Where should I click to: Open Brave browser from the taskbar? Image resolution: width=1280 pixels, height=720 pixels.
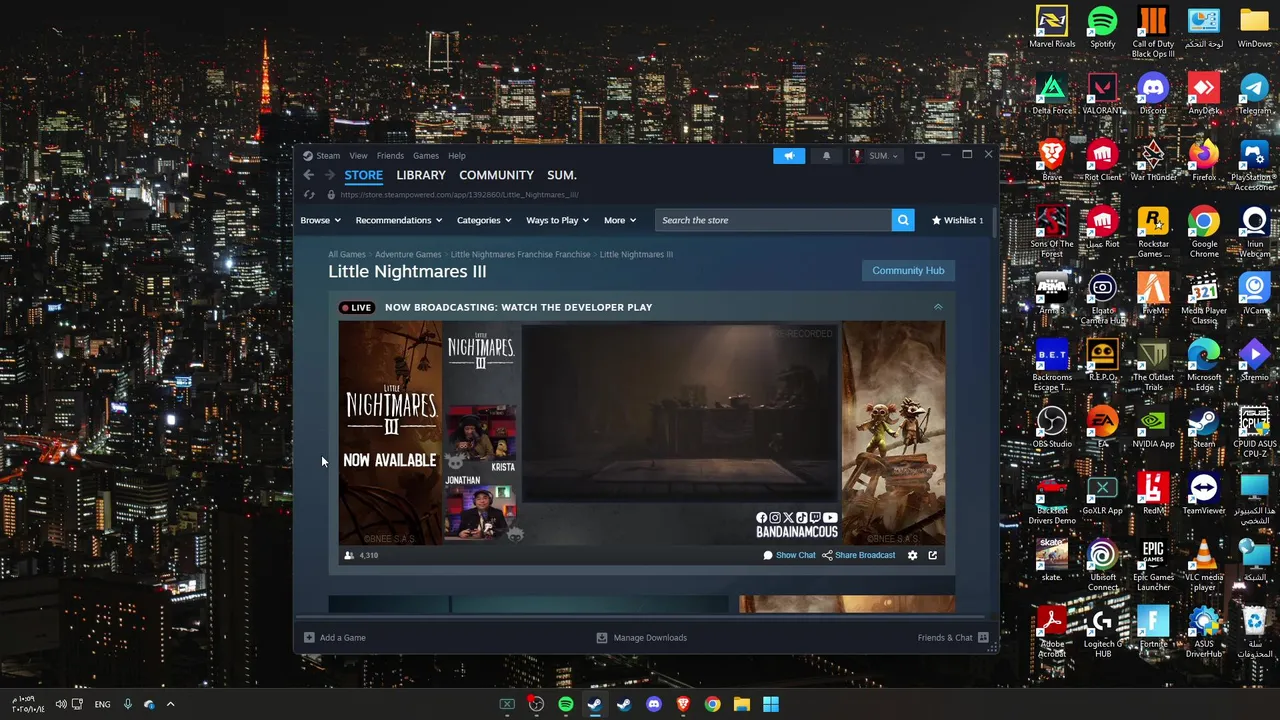pos(683,704)
